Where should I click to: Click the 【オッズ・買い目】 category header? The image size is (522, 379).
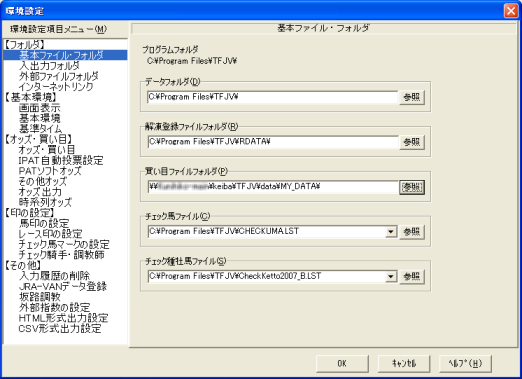click(38, 139)
